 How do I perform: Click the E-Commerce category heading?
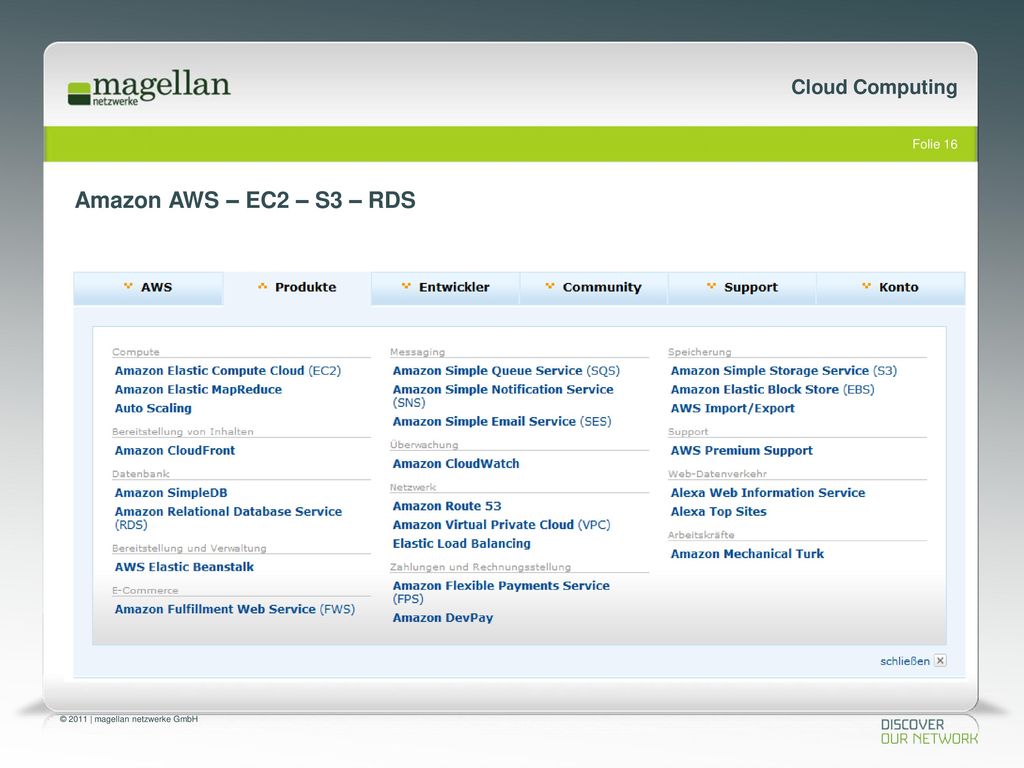(x=145, y=590)
